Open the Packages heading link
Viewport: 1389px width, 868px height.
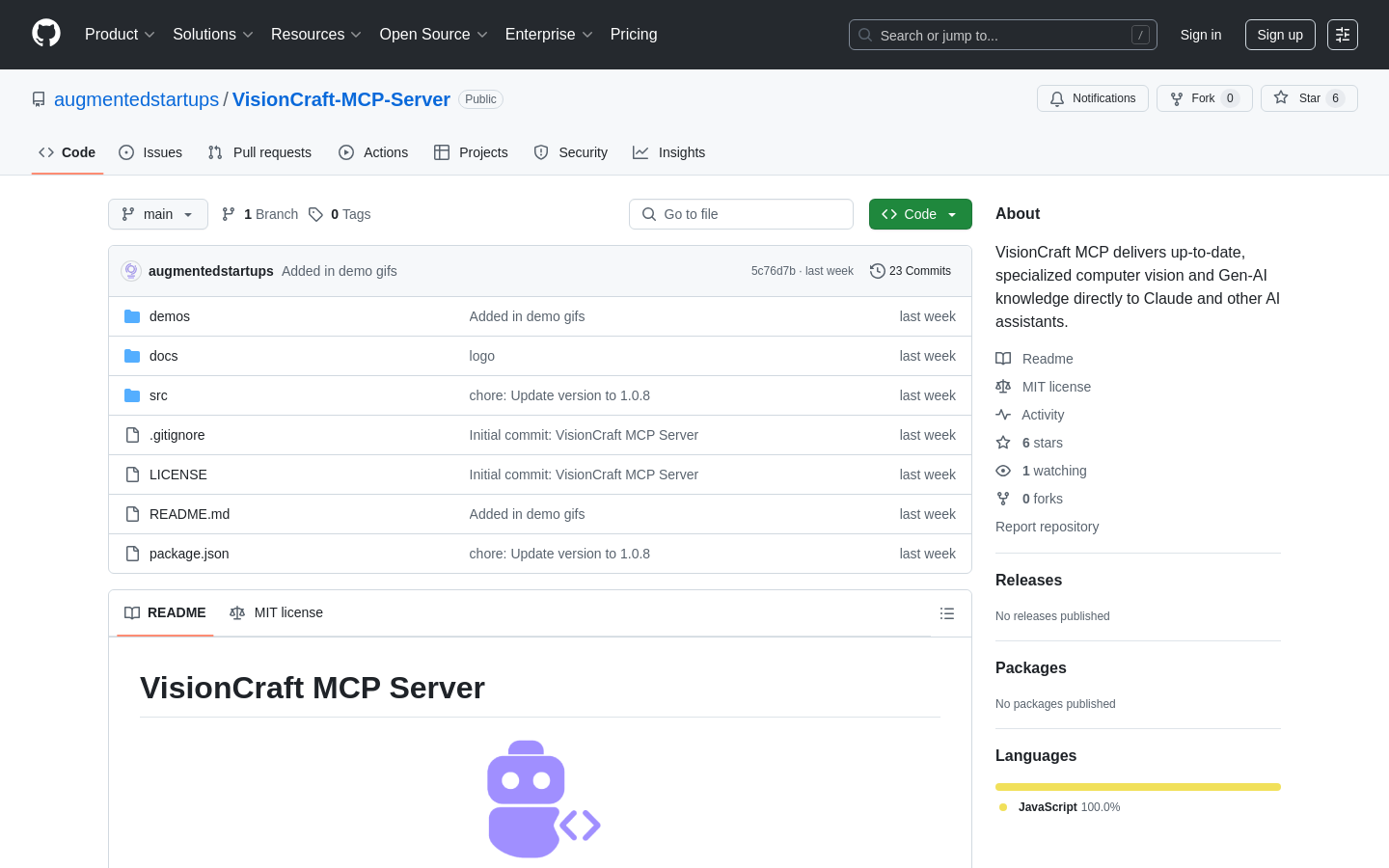(x=1031, y=667)
